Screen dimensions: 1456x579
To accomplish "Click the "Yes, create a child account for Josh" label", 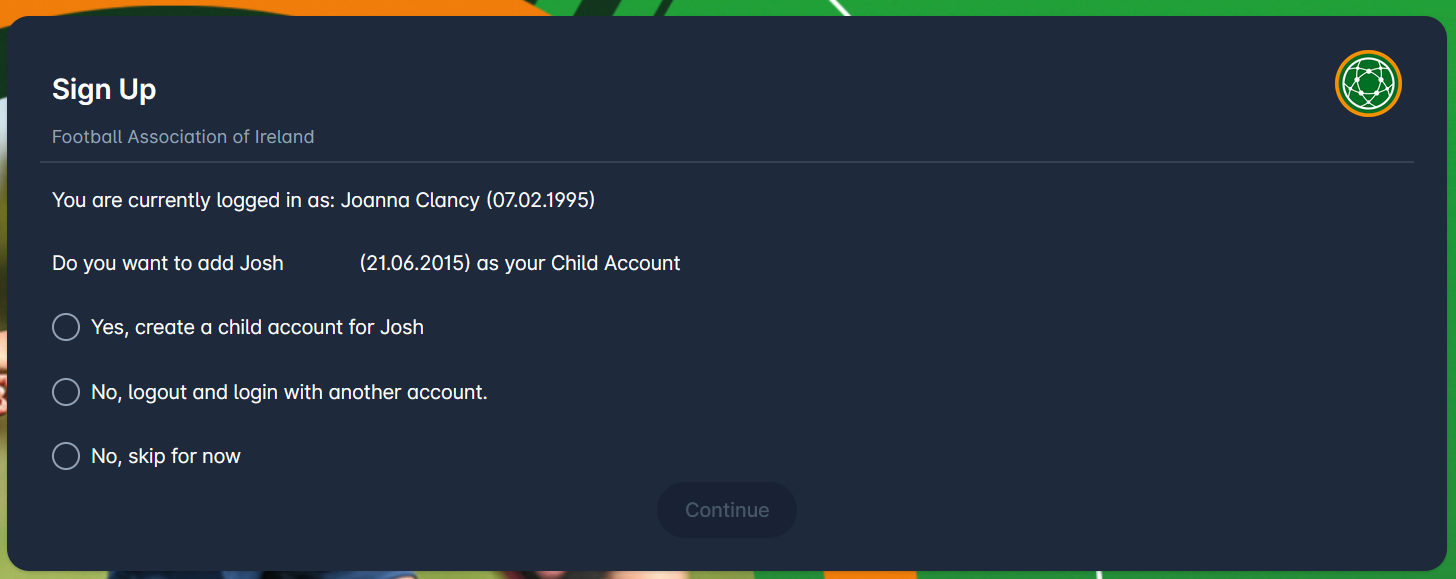I will pos(257,327).
